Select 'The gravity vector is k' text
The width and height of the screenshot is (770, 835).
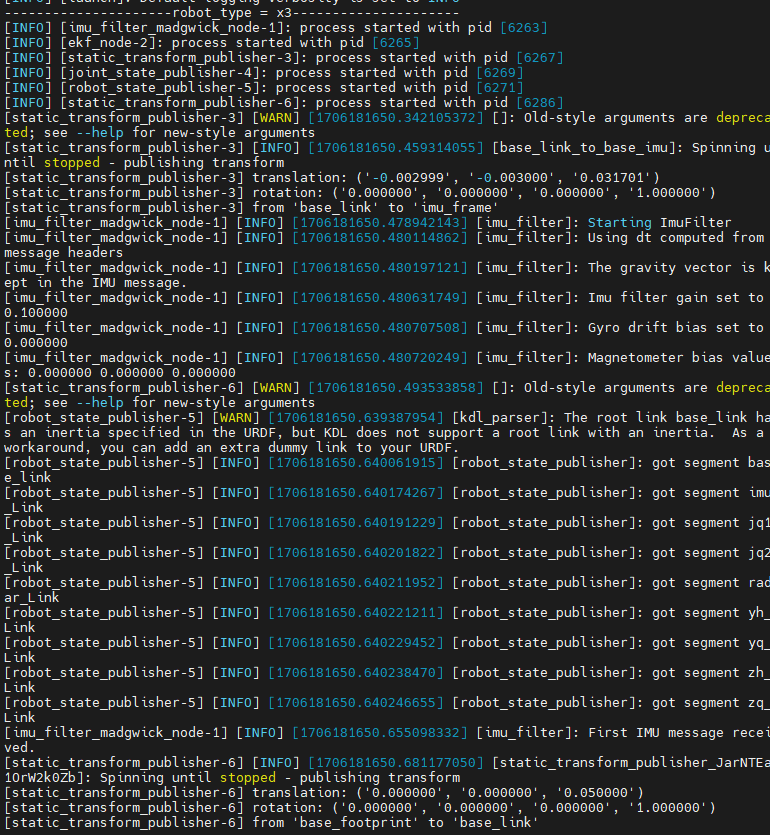(x=678, y=268)
